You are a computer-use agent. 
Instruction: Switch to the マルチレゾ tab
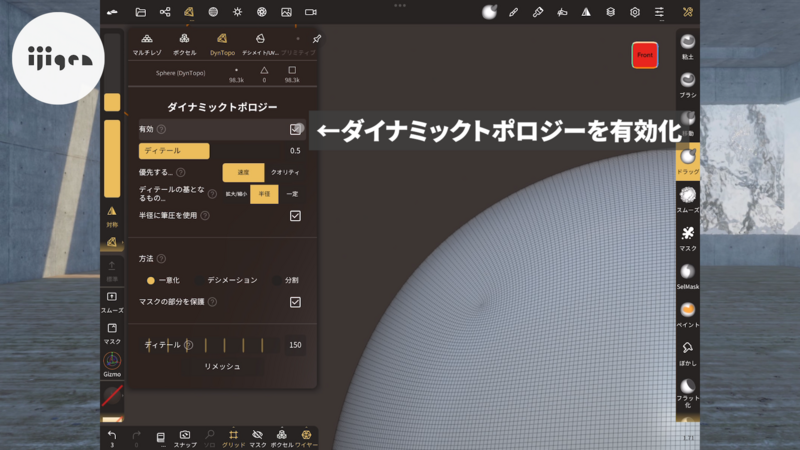pyautogui.click(x=147, y=44)
